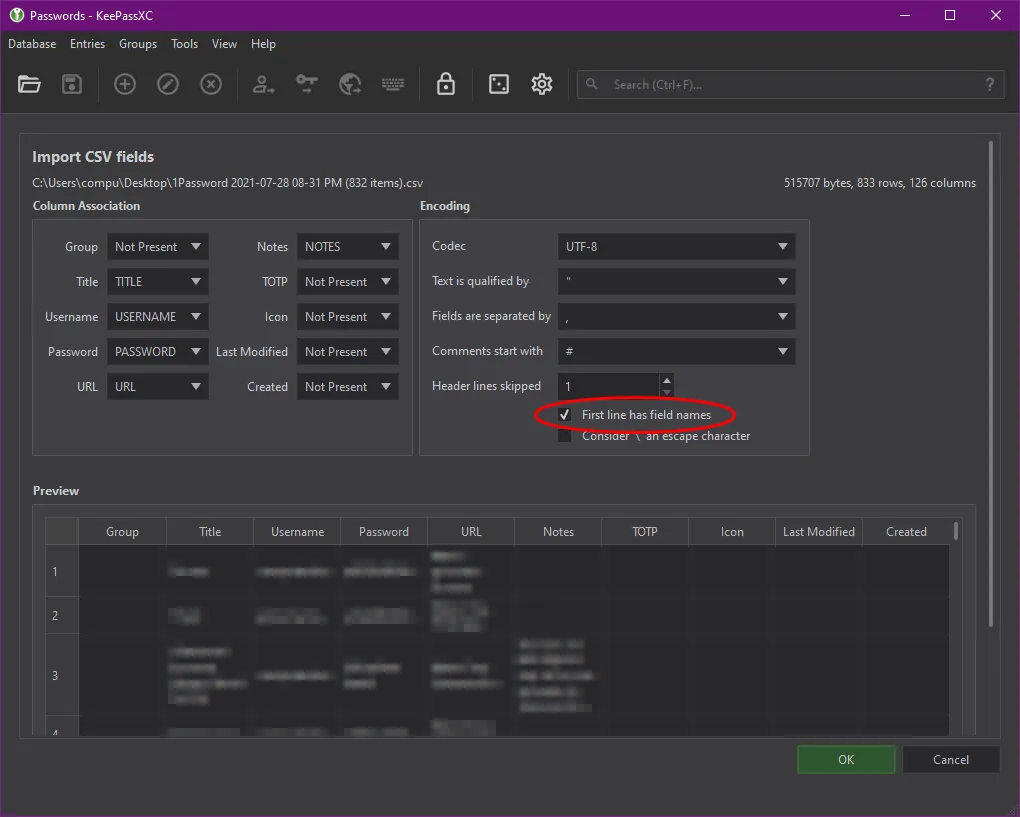Open the 'Fields are separated by' dropdown
The height and width of the screenshot is (817, 1020).
(676, 316)
